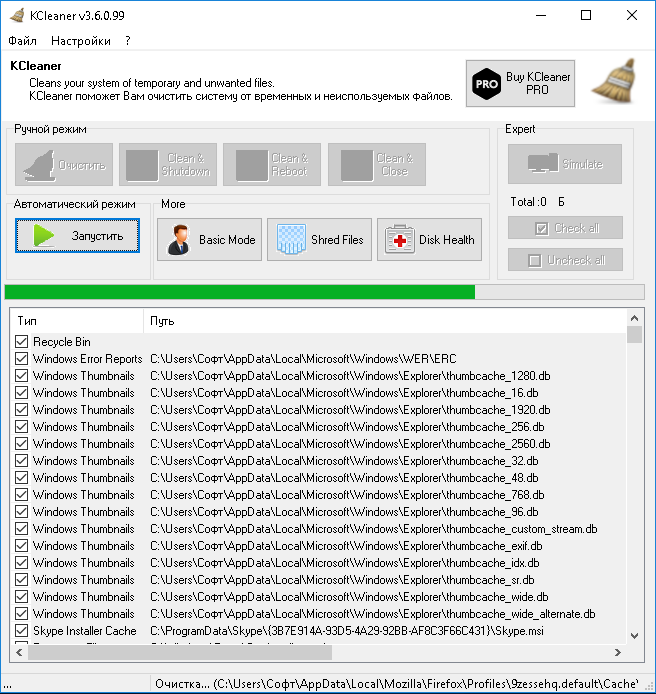Click the green play arrow icon on Запустить
Image resolution: width=656 pixels, height=694 pixels.
pos(44,235)
